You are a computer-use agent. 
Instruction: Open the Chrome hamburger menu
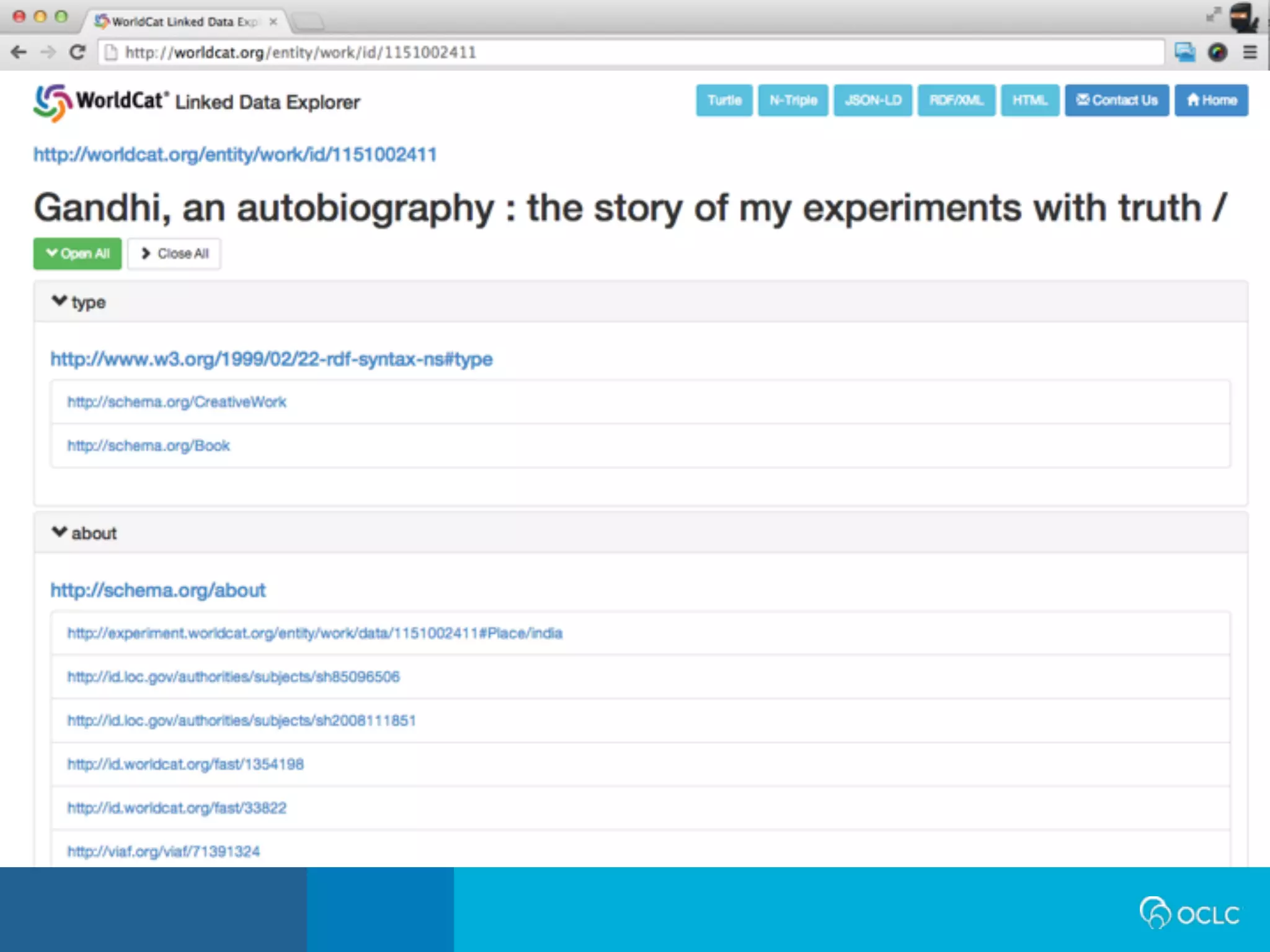pyautogui.click(x=1250, y=52)
